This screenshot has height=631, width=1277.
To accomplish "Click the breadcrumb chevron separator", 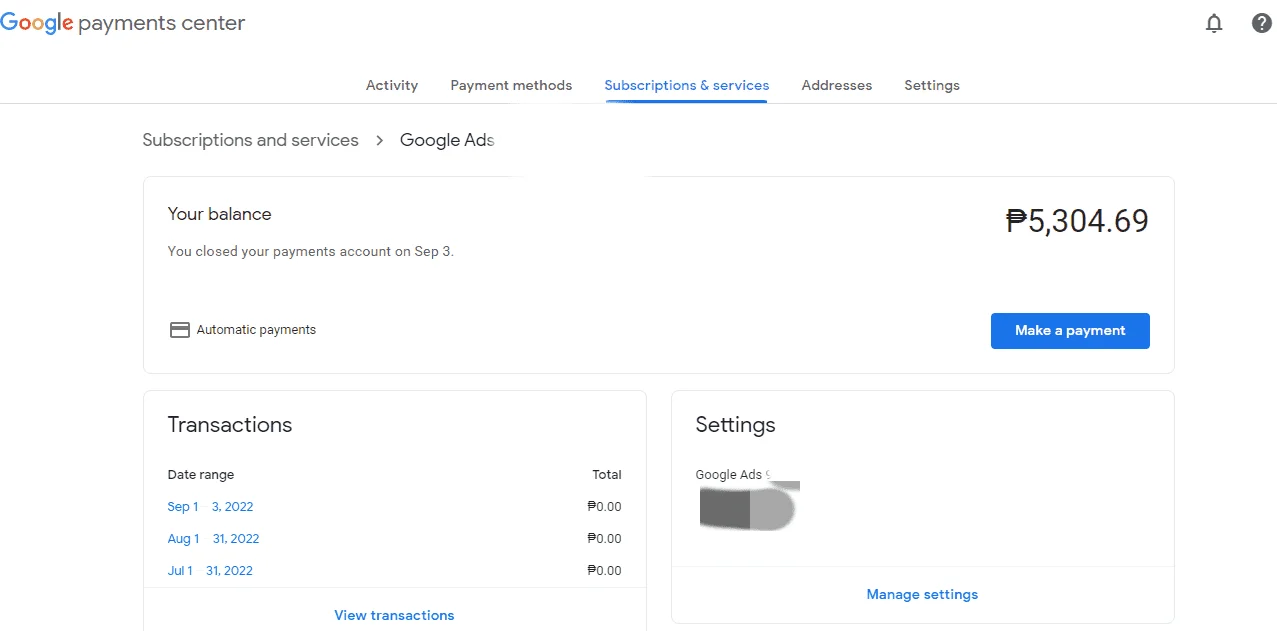I will click(x=379, y=141).
